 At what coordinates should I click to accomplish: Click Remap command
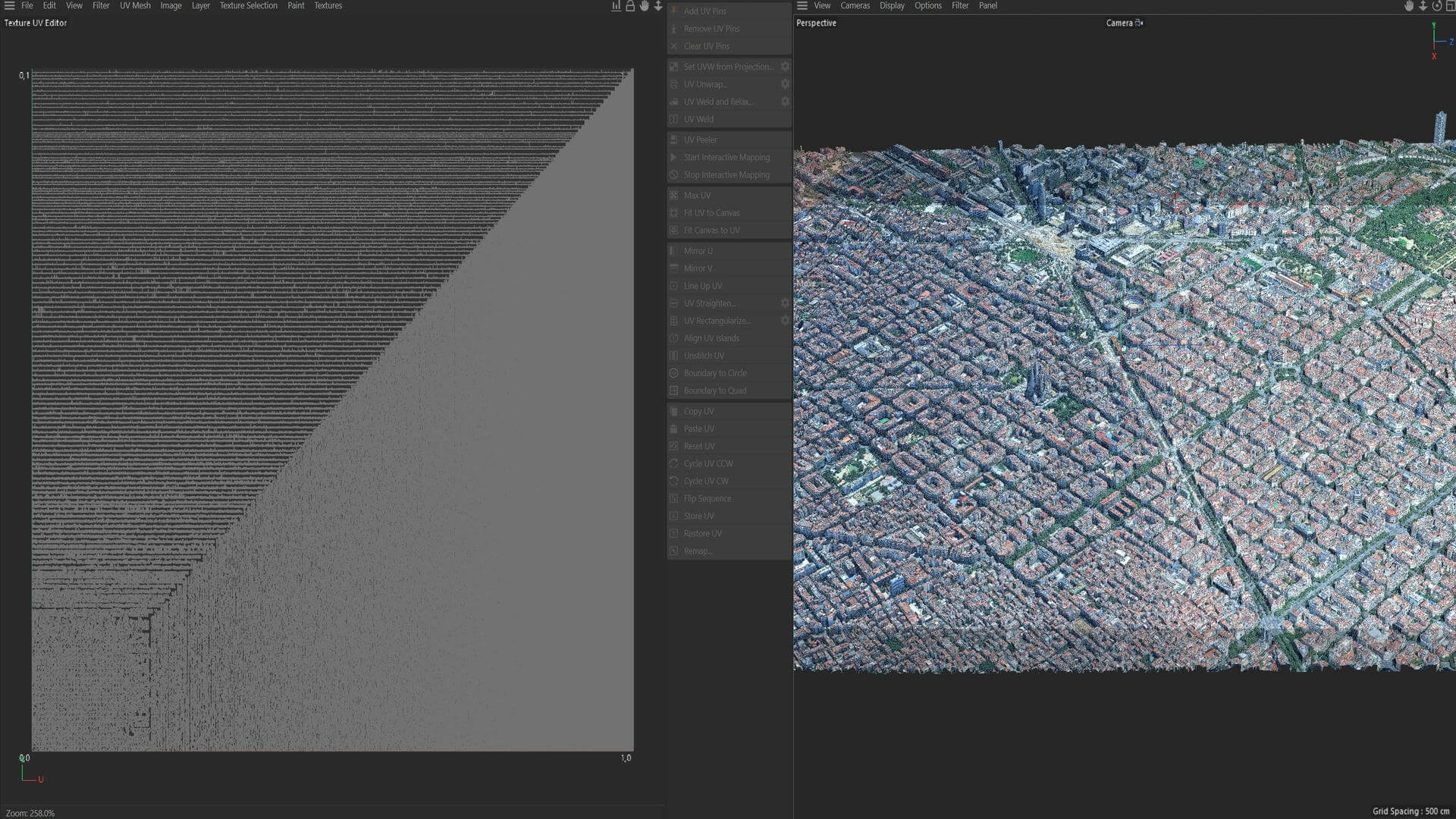point(730,551)
